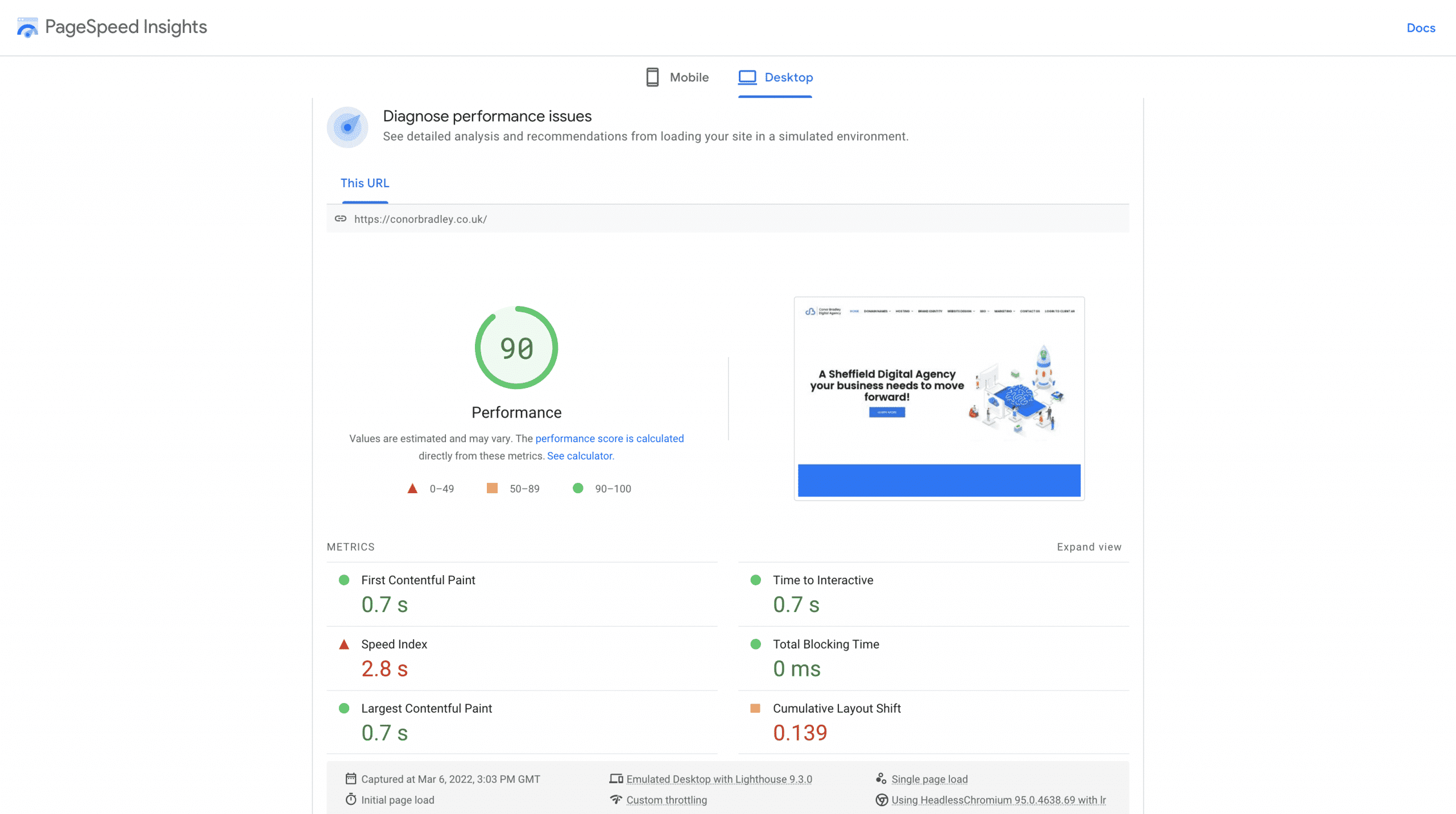Switch to the Mobile tab
The width and height of the screenshot is (1456, 814).
(x=677, y=77)
